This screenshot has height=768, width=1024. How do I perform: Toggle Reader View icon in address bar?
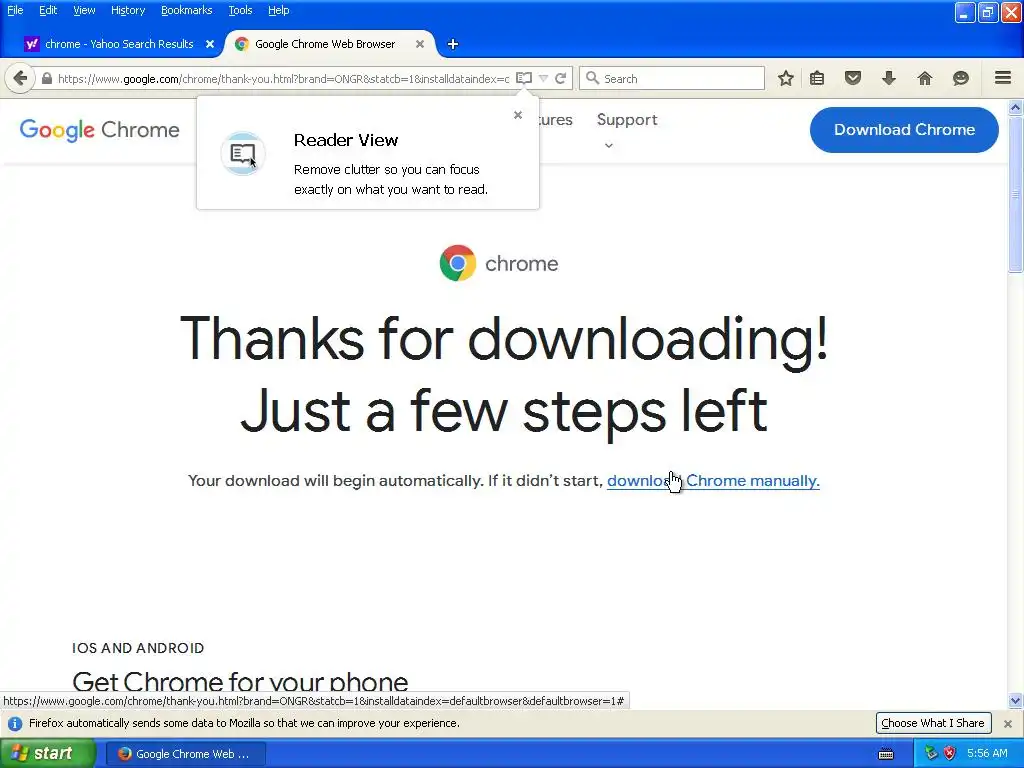click(524, 78)
